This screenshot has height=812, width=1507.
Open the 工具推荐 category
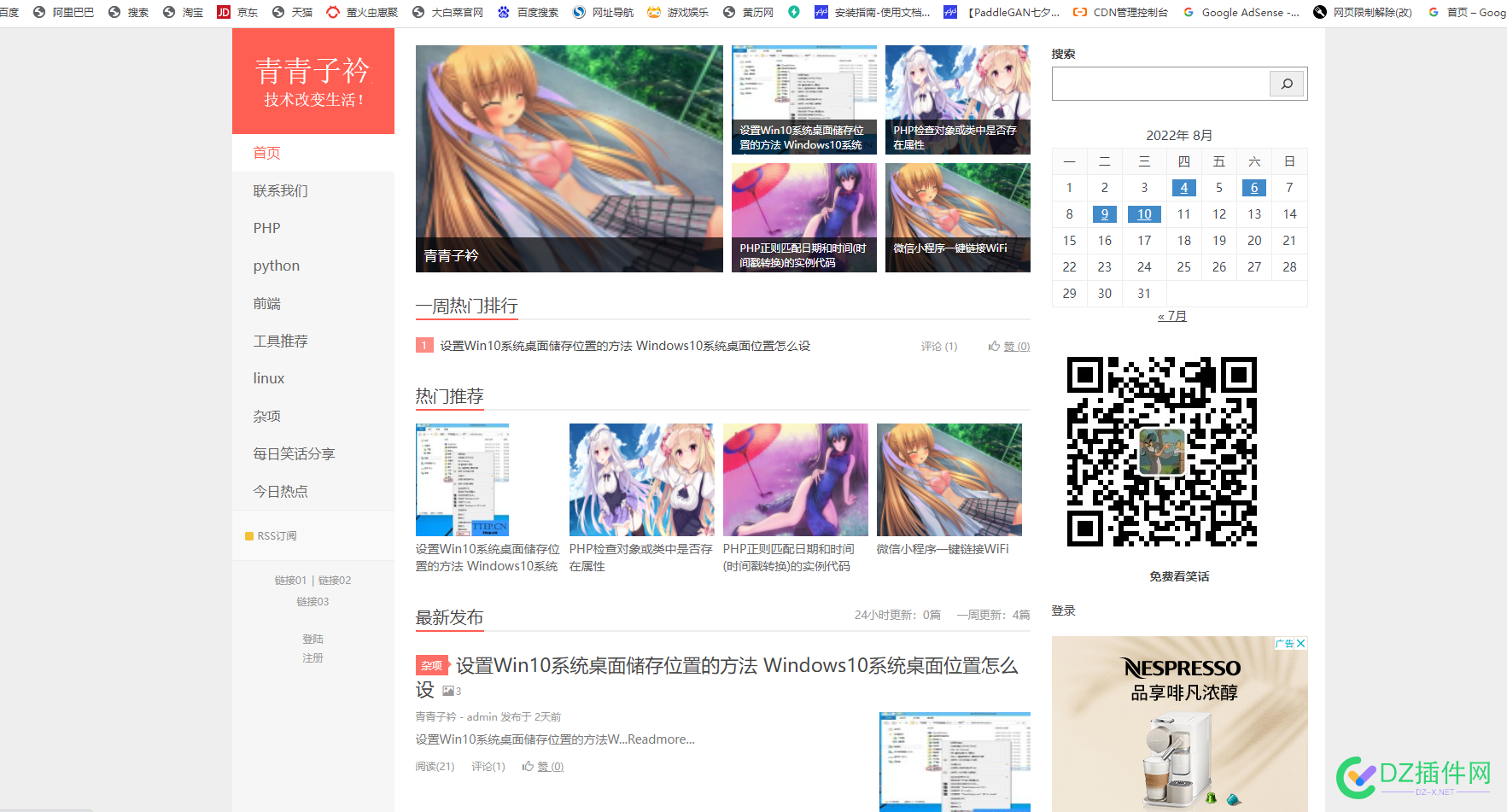click(x=313, y=341)
